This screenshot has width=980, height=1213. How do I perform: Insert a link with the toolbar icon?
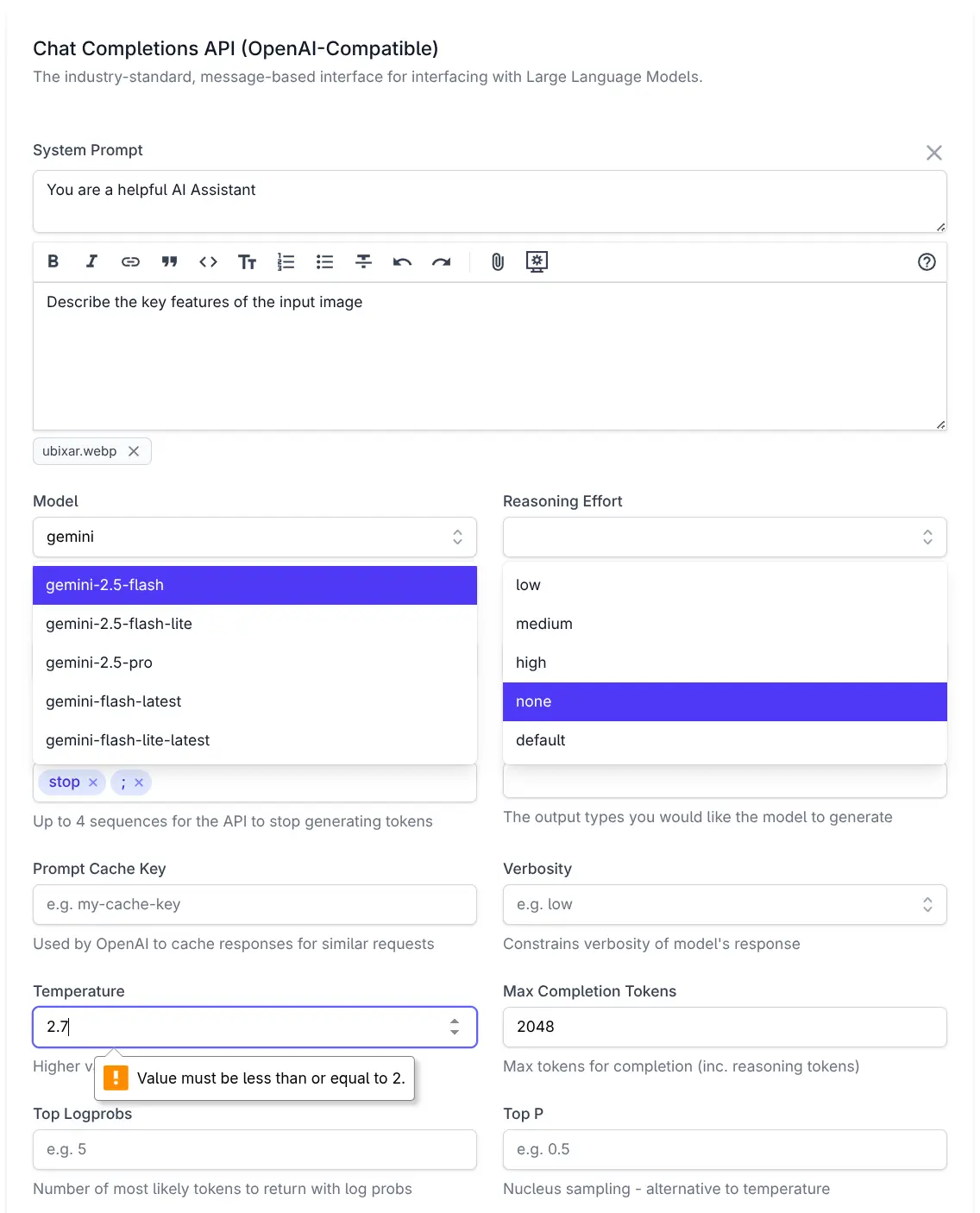[130, 261]
